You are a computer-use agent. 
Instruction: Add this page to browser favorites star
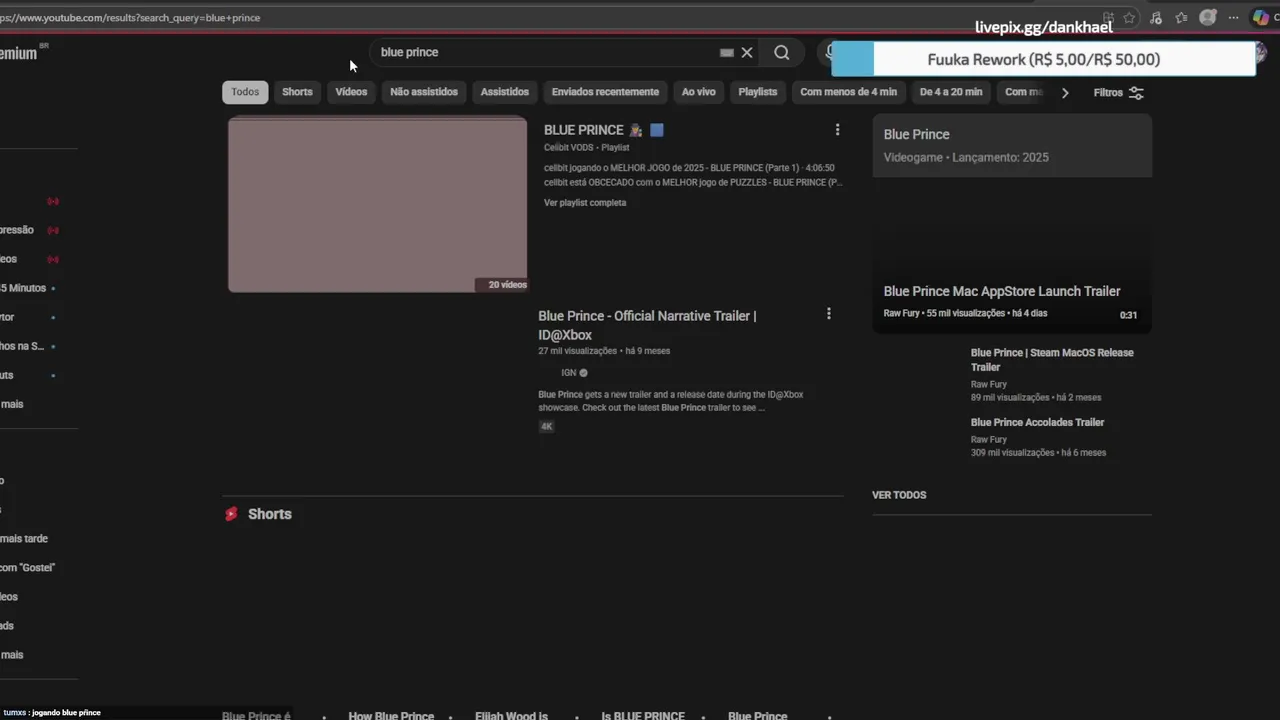(x=1129, y=18)
